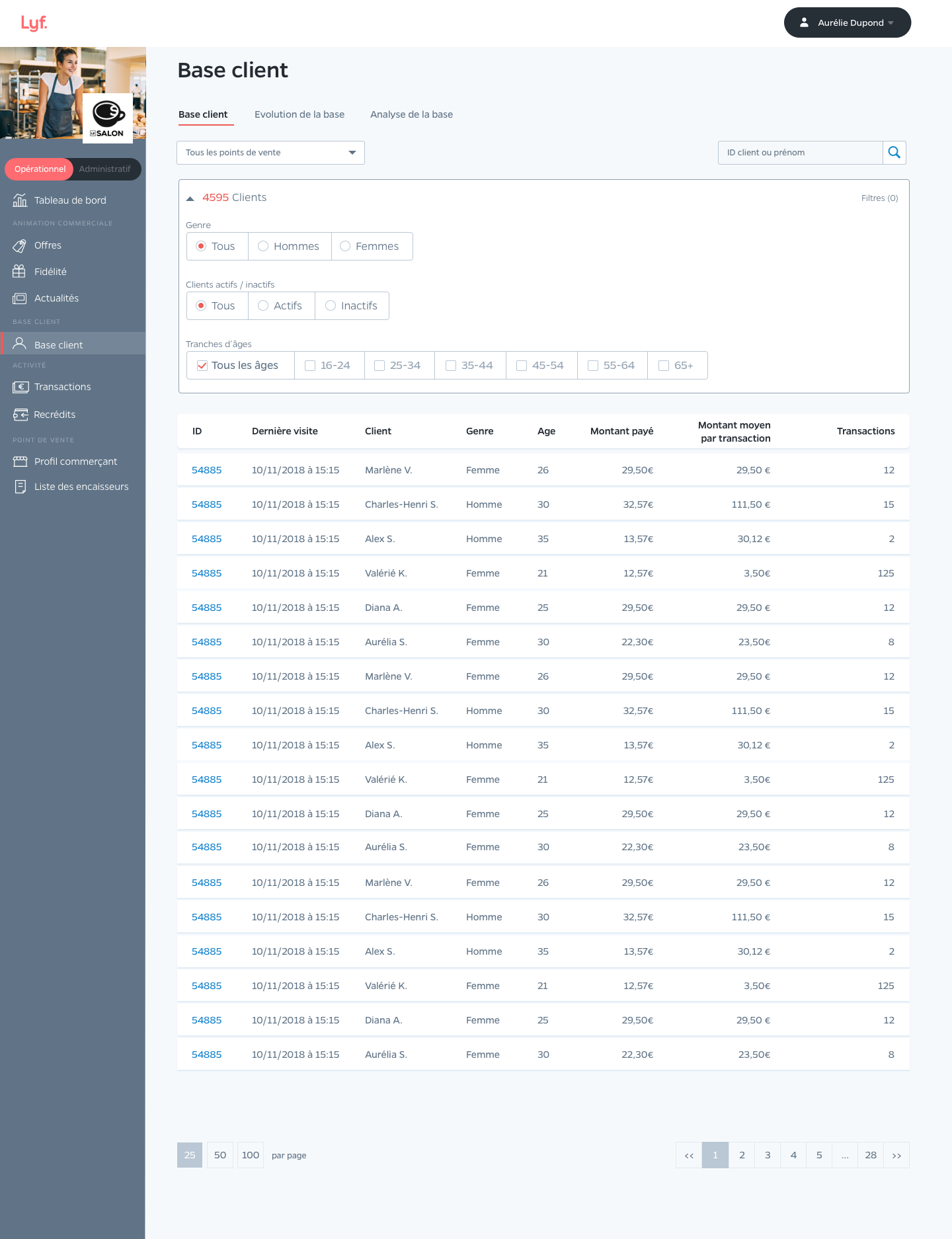Sort by Dernière visite column header
Viewport: 952px width, 1239px height.
tap(285, 431)
